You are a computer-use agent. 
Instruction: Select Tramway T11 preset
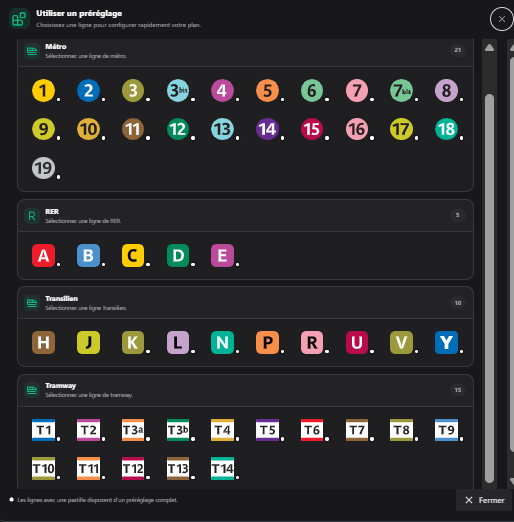tap(88, 469)
